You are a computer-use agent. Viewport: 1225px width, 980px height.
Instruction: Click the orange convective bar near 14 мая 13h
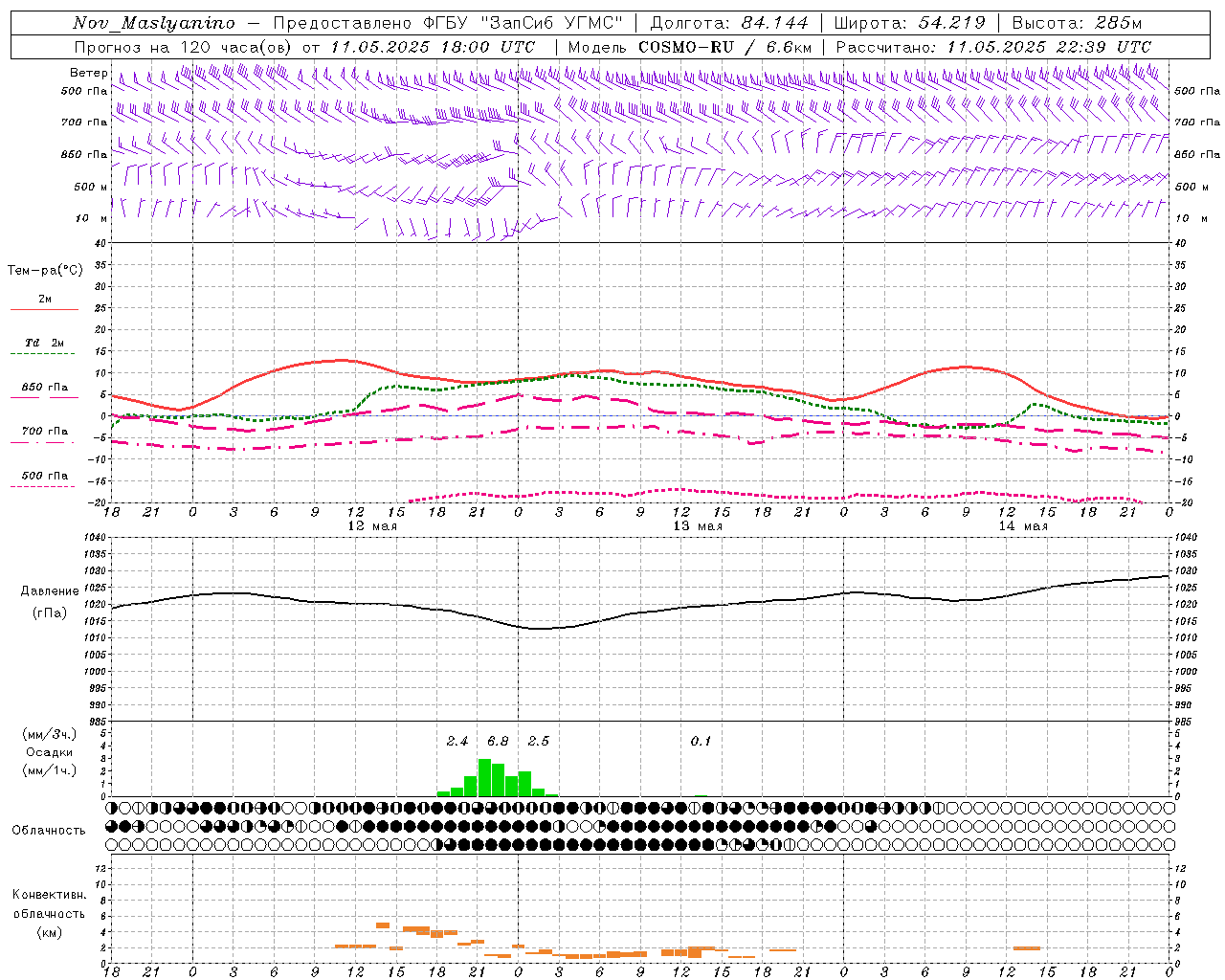point(1027,947)
